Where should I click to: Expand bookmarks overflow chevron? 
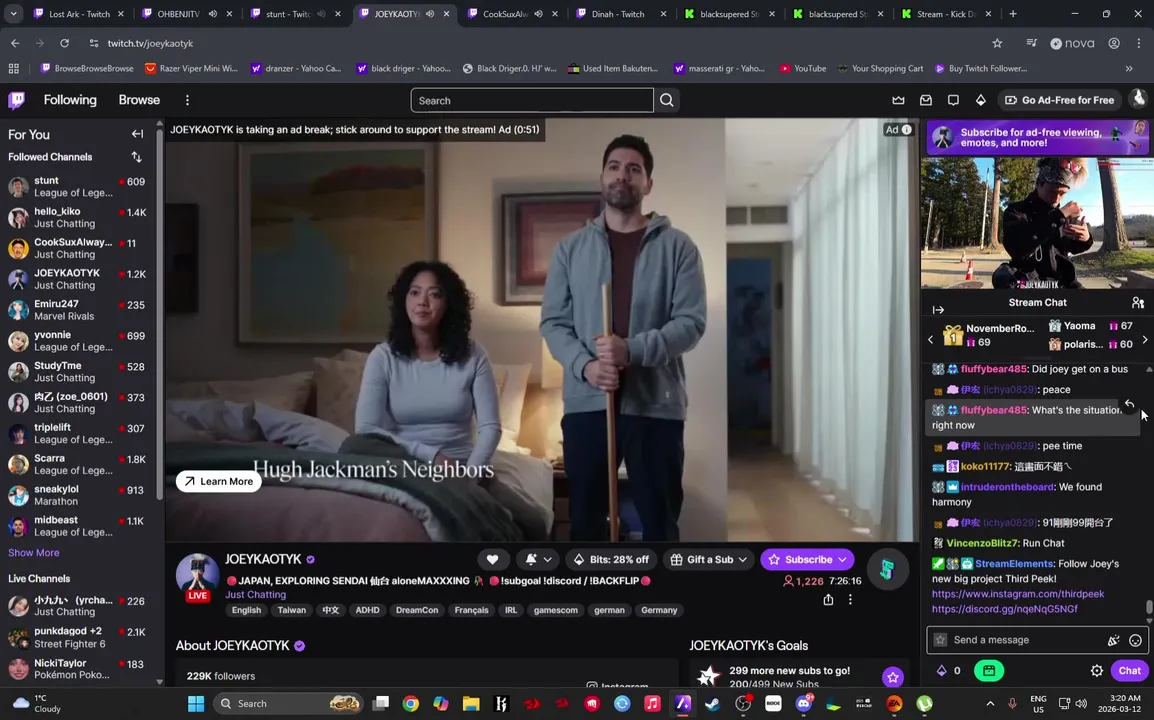1129,68
